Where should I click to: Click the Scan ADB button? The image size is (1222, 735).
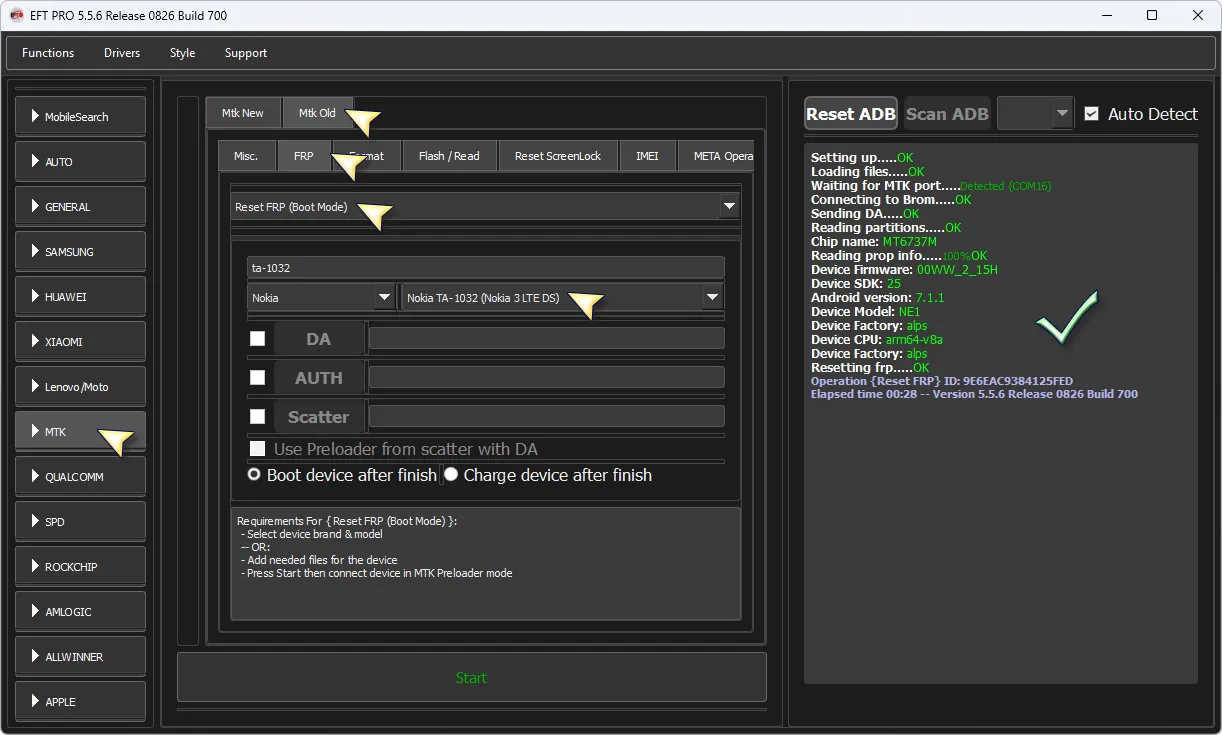[x=947, y=114]
